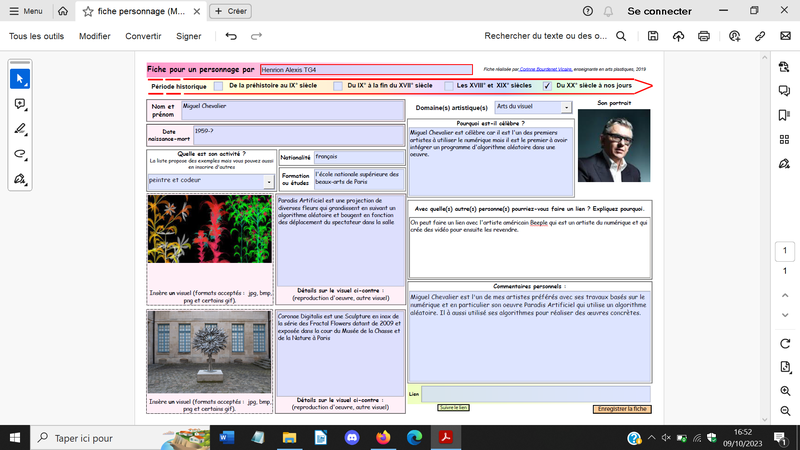The image size is (800, 450).
Task: Open the Convertir menu
Action: pos(143,36)
